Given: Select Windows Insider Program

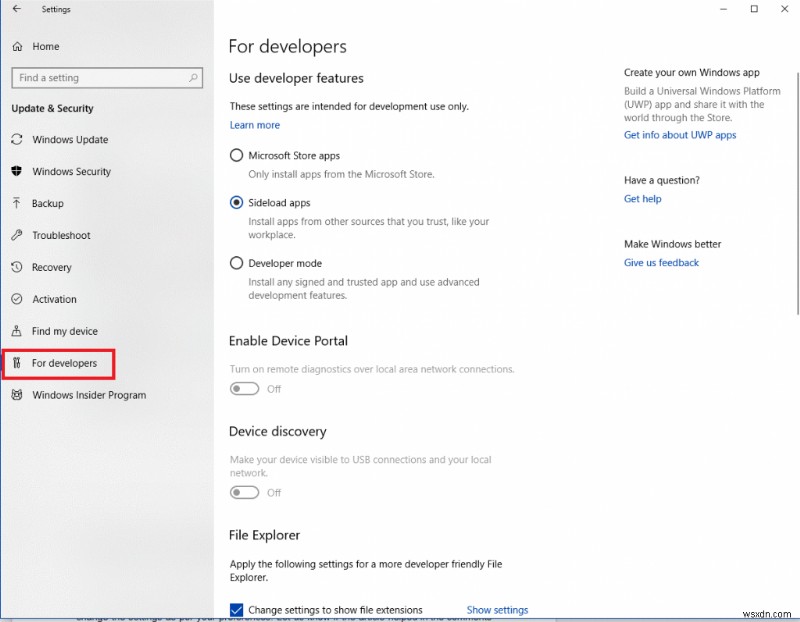Looking at the screenshot, I should 89,395.
